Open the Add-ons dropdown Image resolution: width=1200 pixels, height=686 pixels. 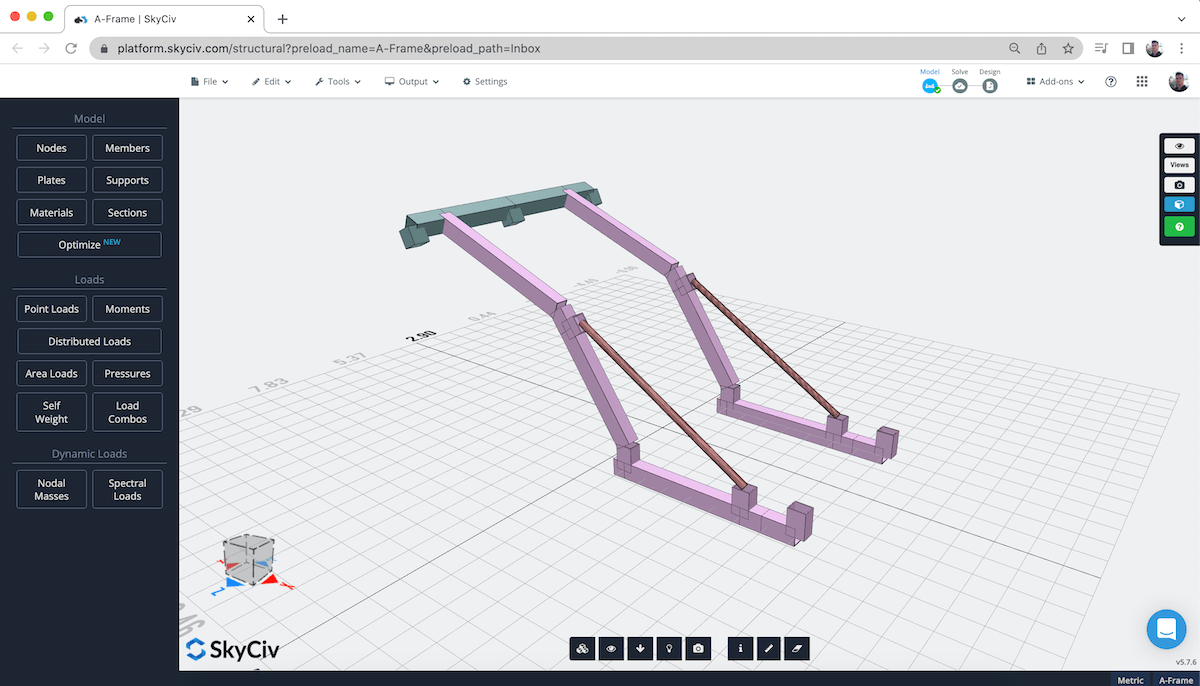click(1053, 81)
